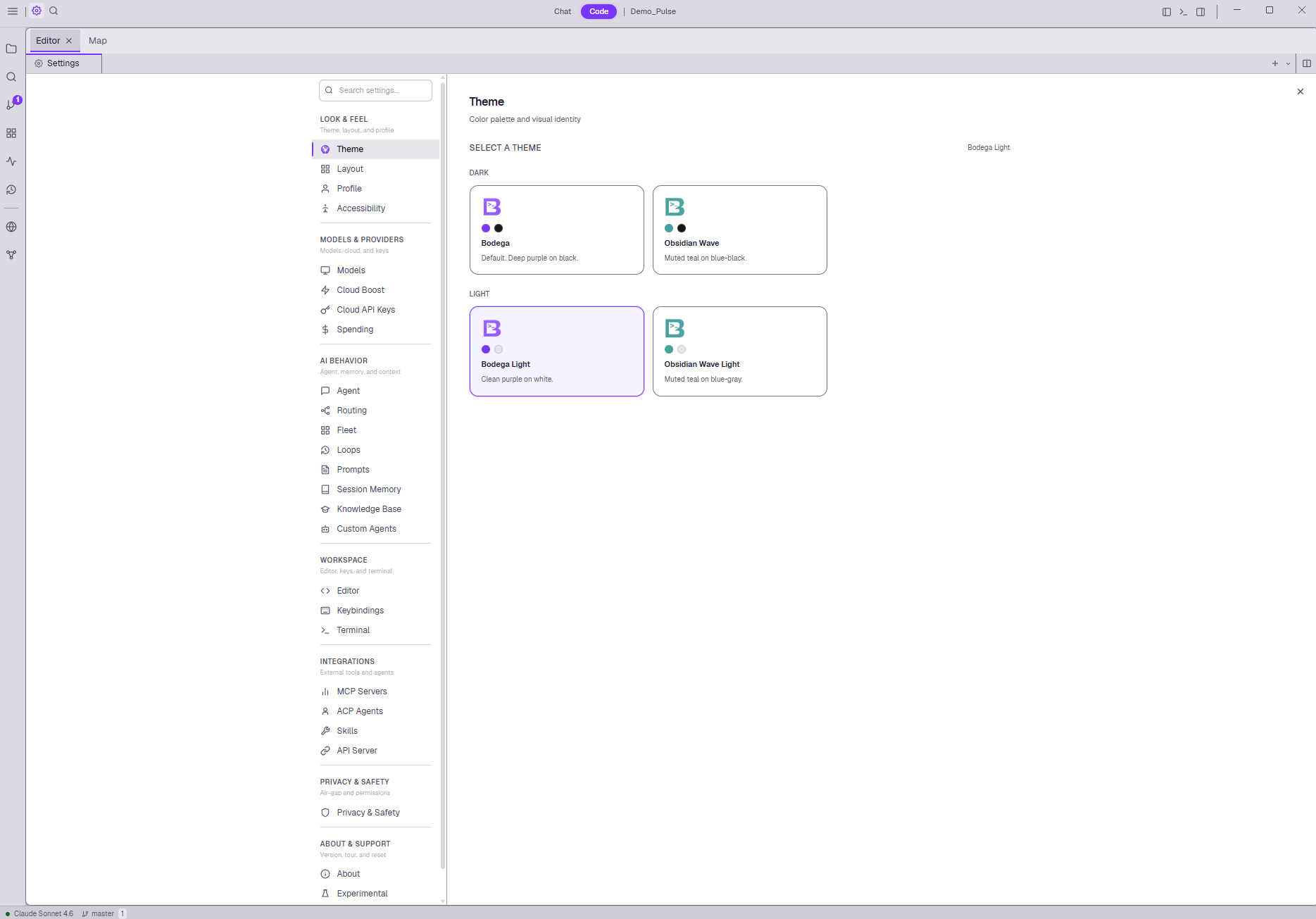Open Cloud Boost settings
Image resolution: width=1316 pixels, height=919 pixels.
click(x=375, y=290)
